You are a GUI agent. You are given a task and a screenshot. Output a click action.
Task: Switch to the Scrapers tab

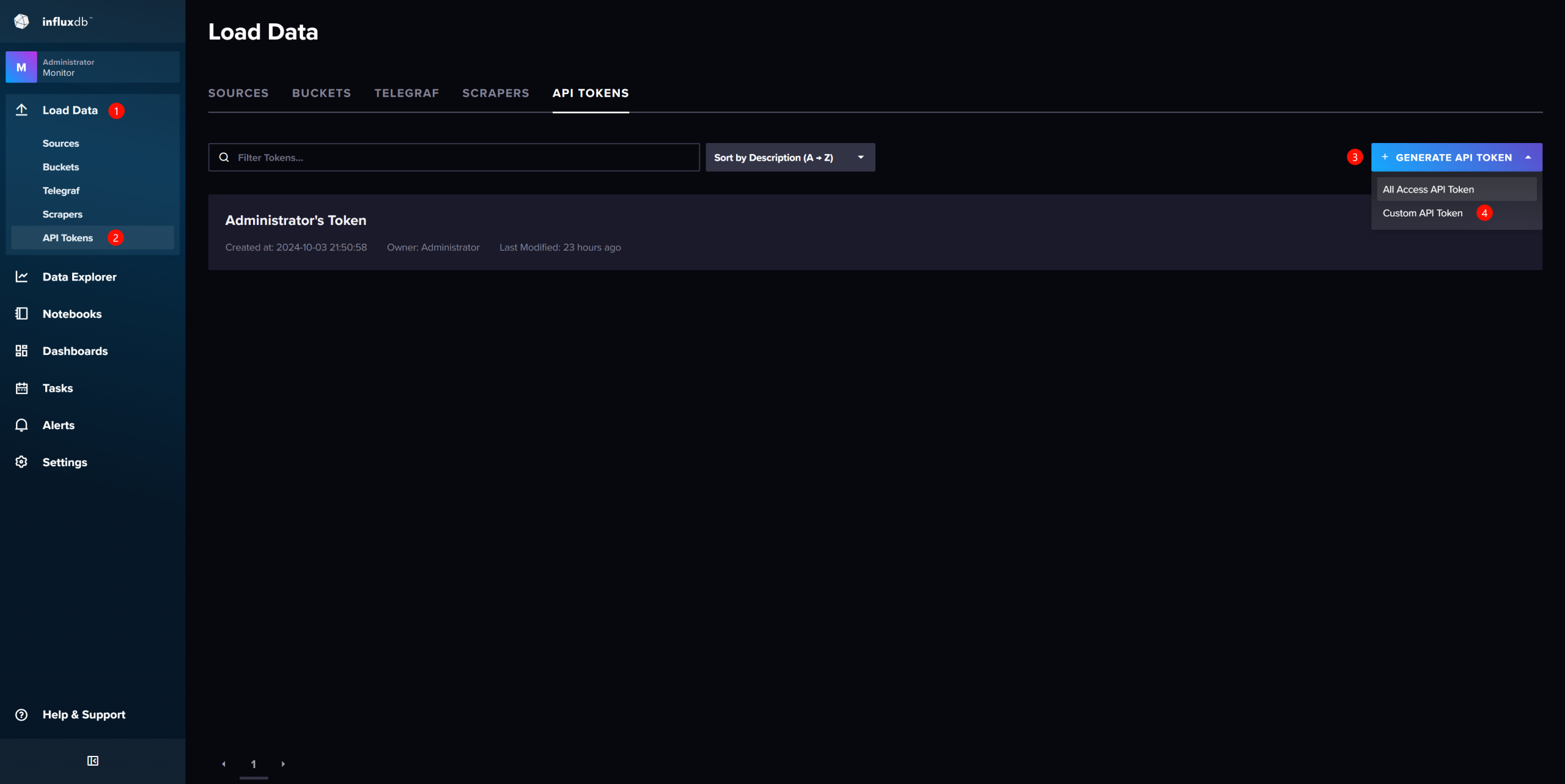coord(496,93)
